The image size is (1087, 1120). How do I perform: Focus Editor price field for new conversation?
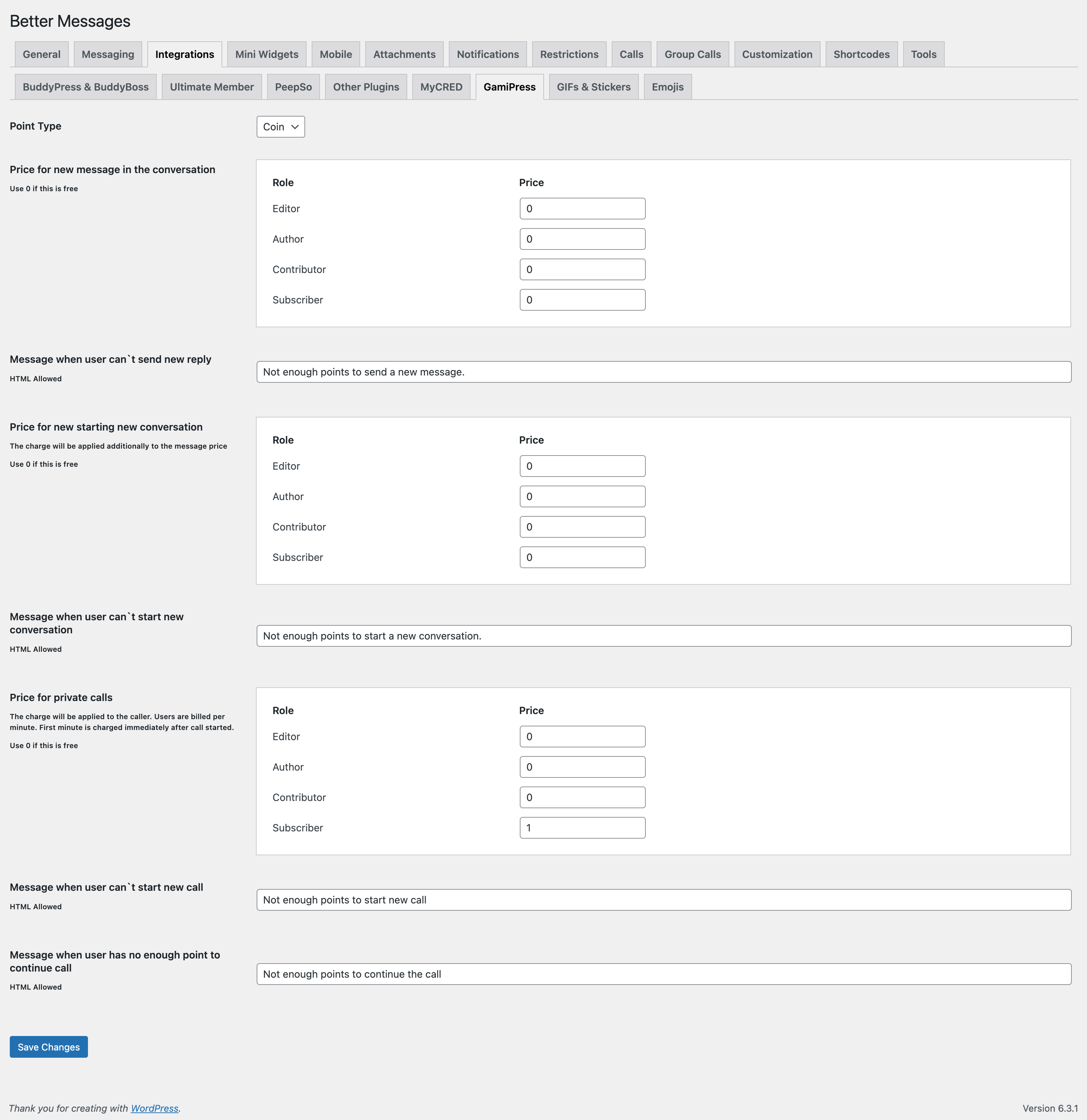583,466
